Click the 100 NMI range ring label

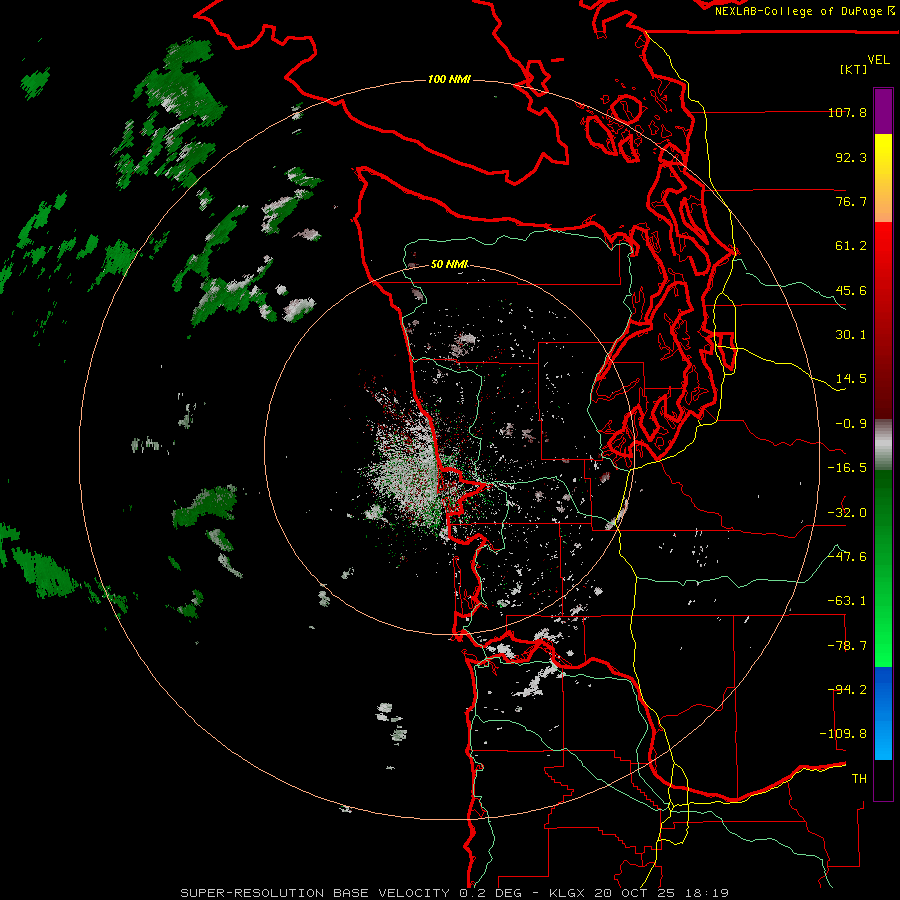449,79
